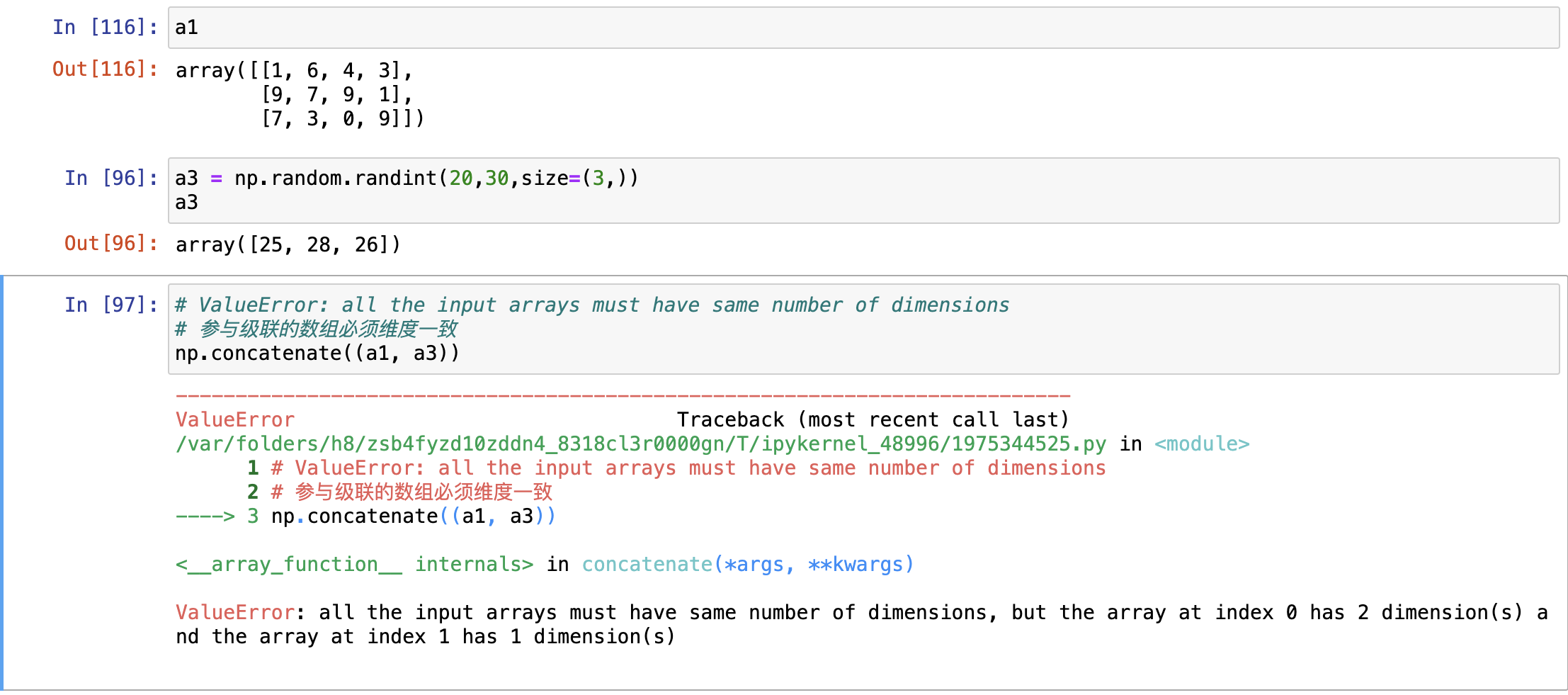Click output array([25, 28, 26])

[288, 244]
